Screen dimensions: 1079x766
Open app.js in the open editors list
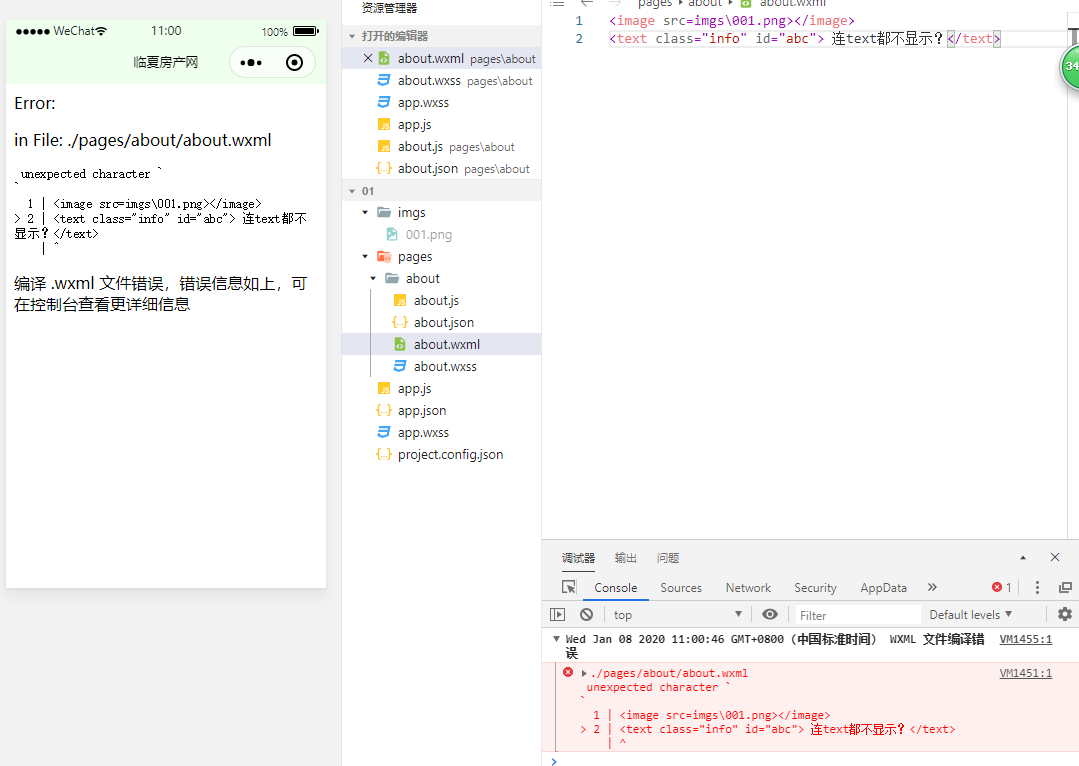click(441, 125)
